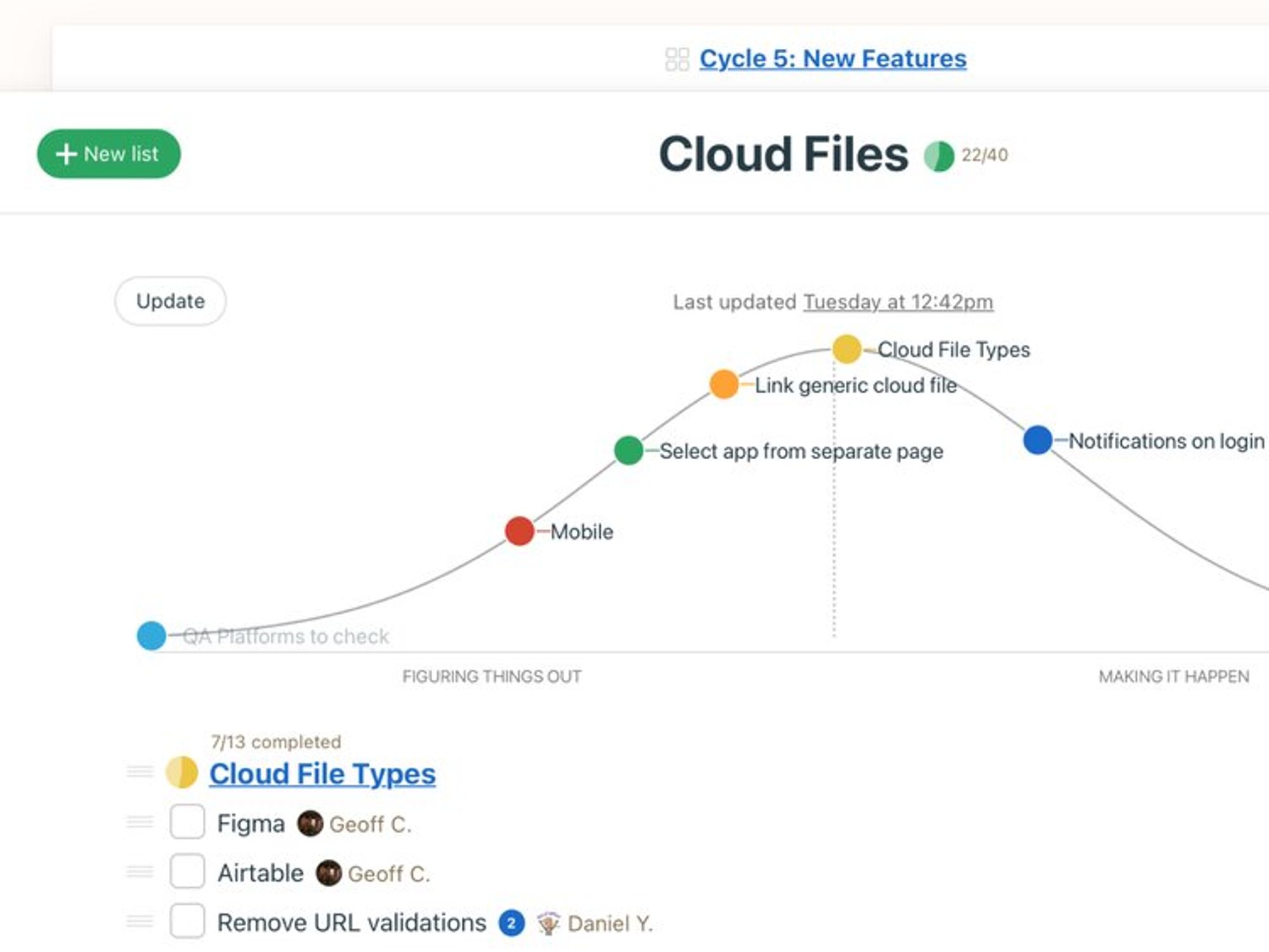Select the yellow Cloud File Types dot
This screenshot has height=952, width=1269.
click(846, 349)
